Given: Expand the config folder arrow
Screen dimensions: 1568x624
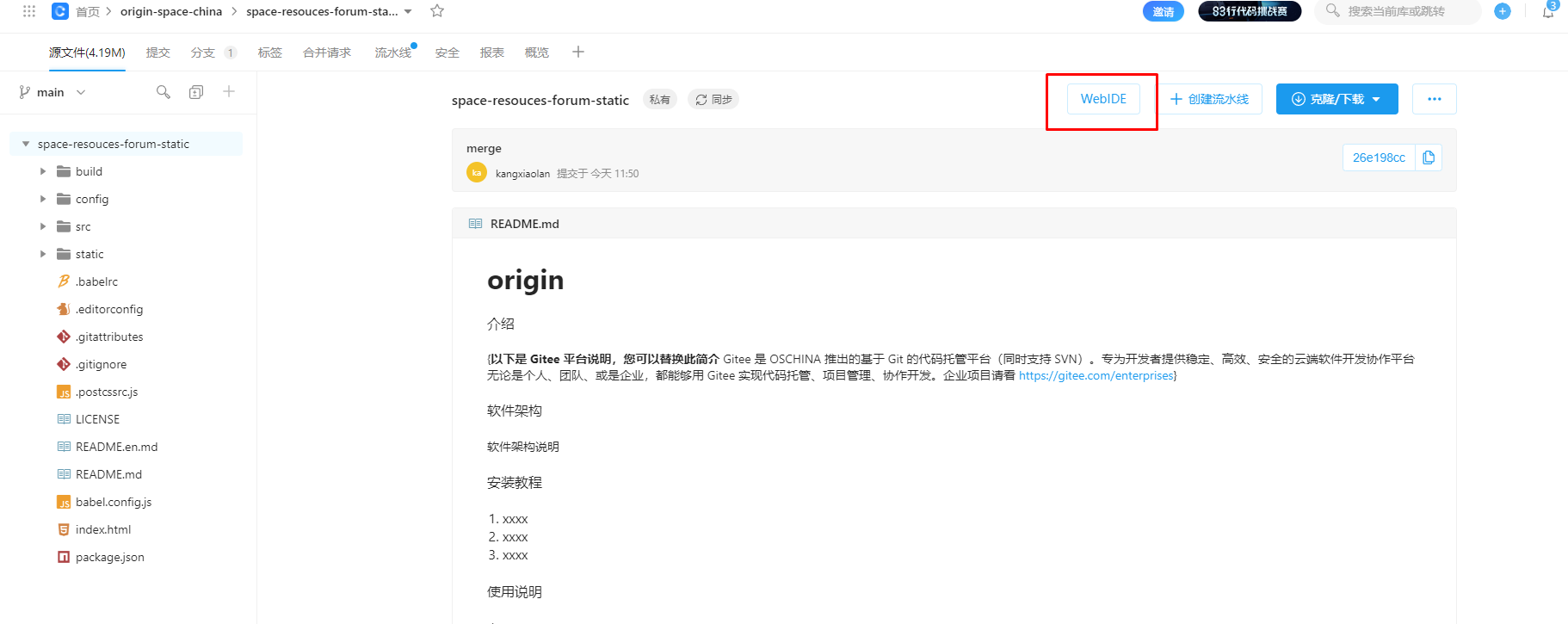Looking at the screenshot, I should (43, 199).
